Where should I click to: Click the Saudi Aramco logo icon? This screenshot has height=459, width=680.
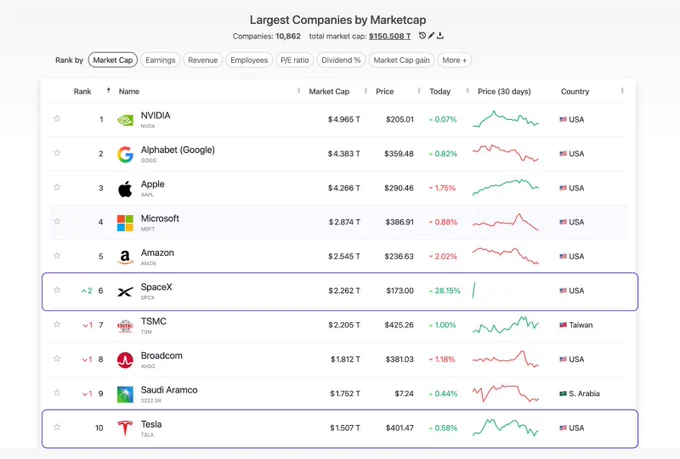[x=125, y=394]
